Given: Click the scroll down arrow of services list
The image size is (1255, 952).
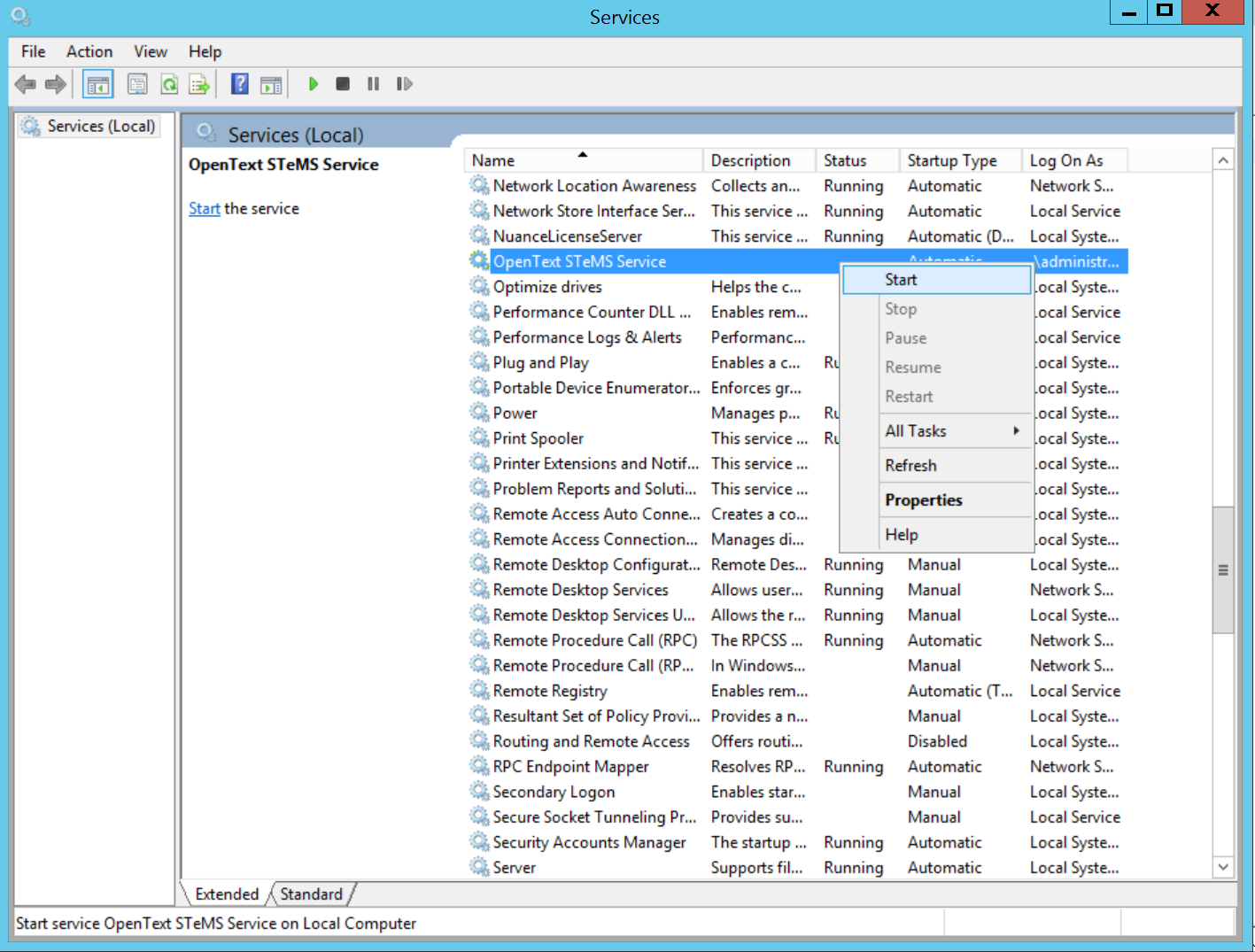Looking at the screenshot, I should coord(1223,867).
